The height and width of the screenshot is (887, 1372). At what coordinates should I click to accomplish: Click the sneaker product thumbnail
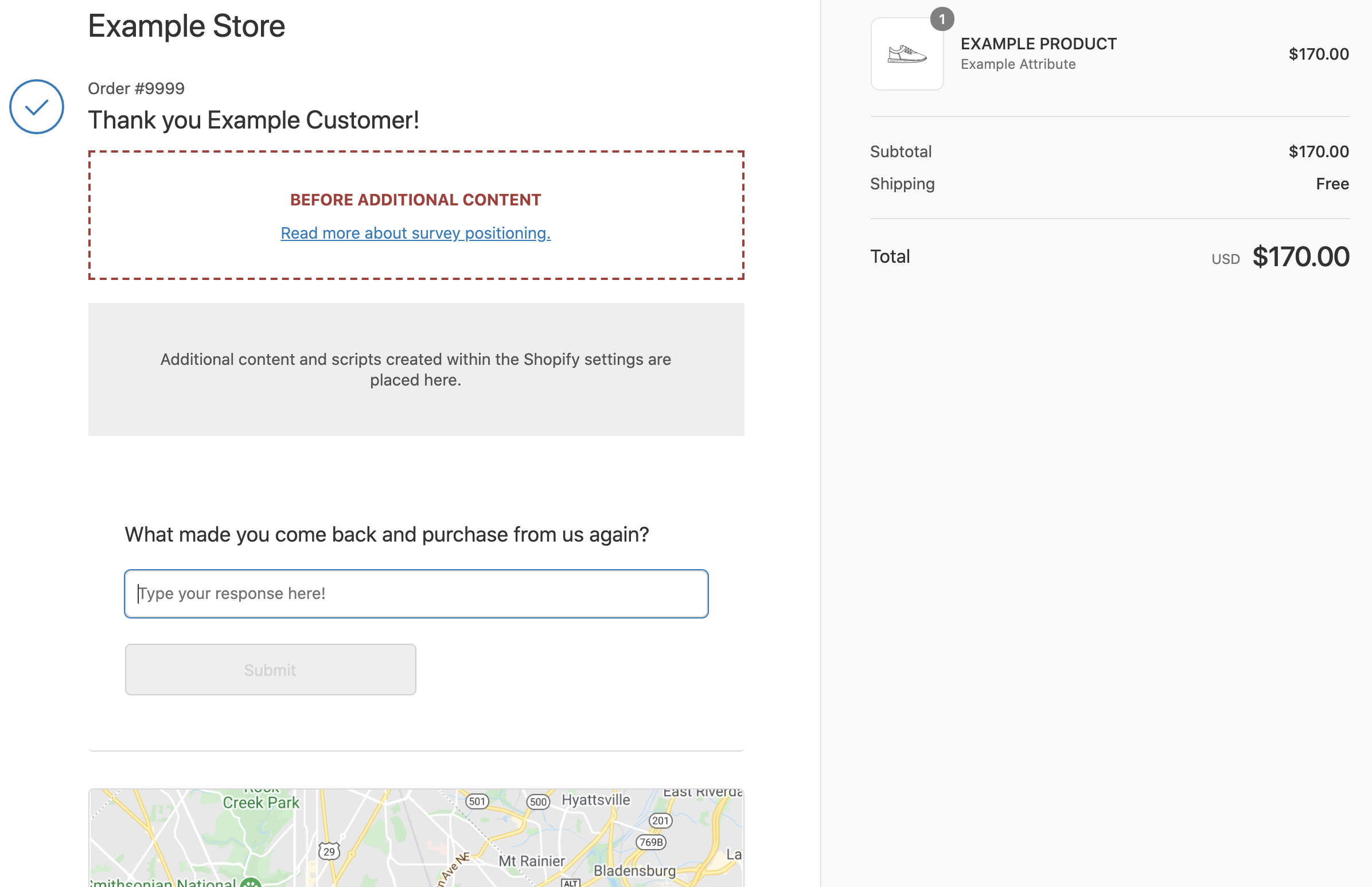[906, 54]
